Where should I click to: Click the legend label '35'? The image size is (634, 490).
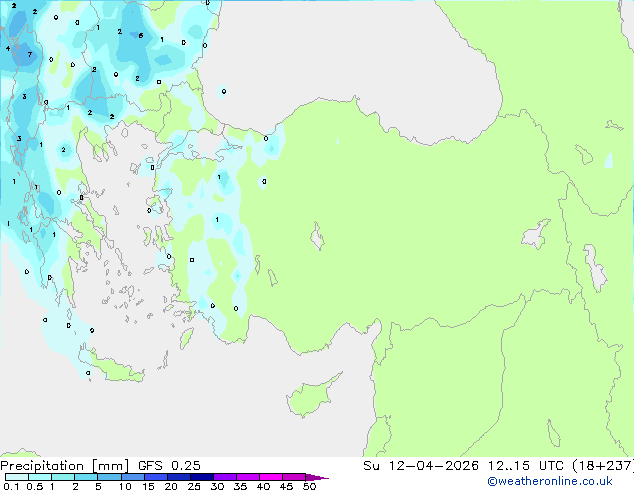(240, 486)
